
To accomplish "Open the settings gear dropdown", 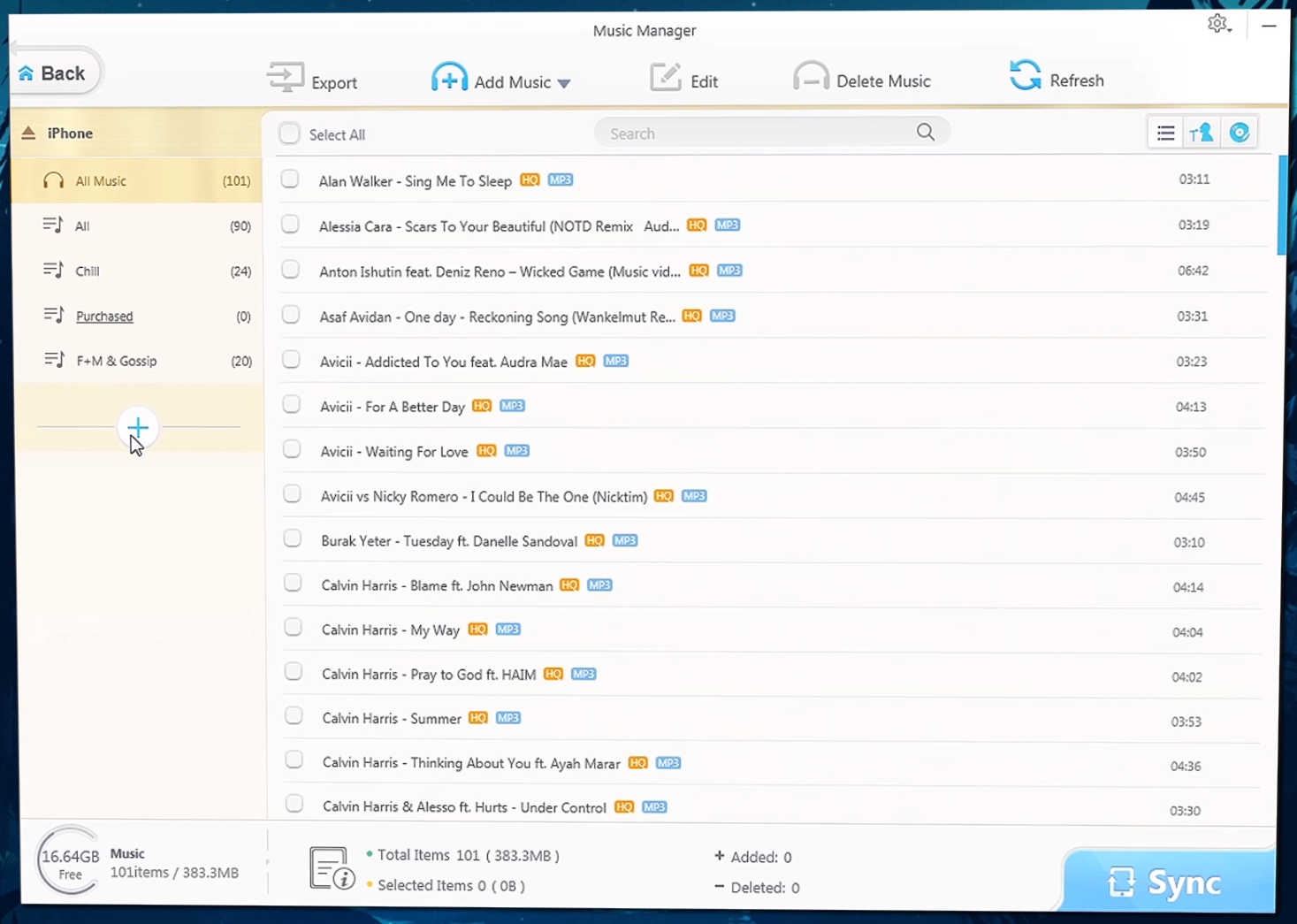I will click(1219, 25).
